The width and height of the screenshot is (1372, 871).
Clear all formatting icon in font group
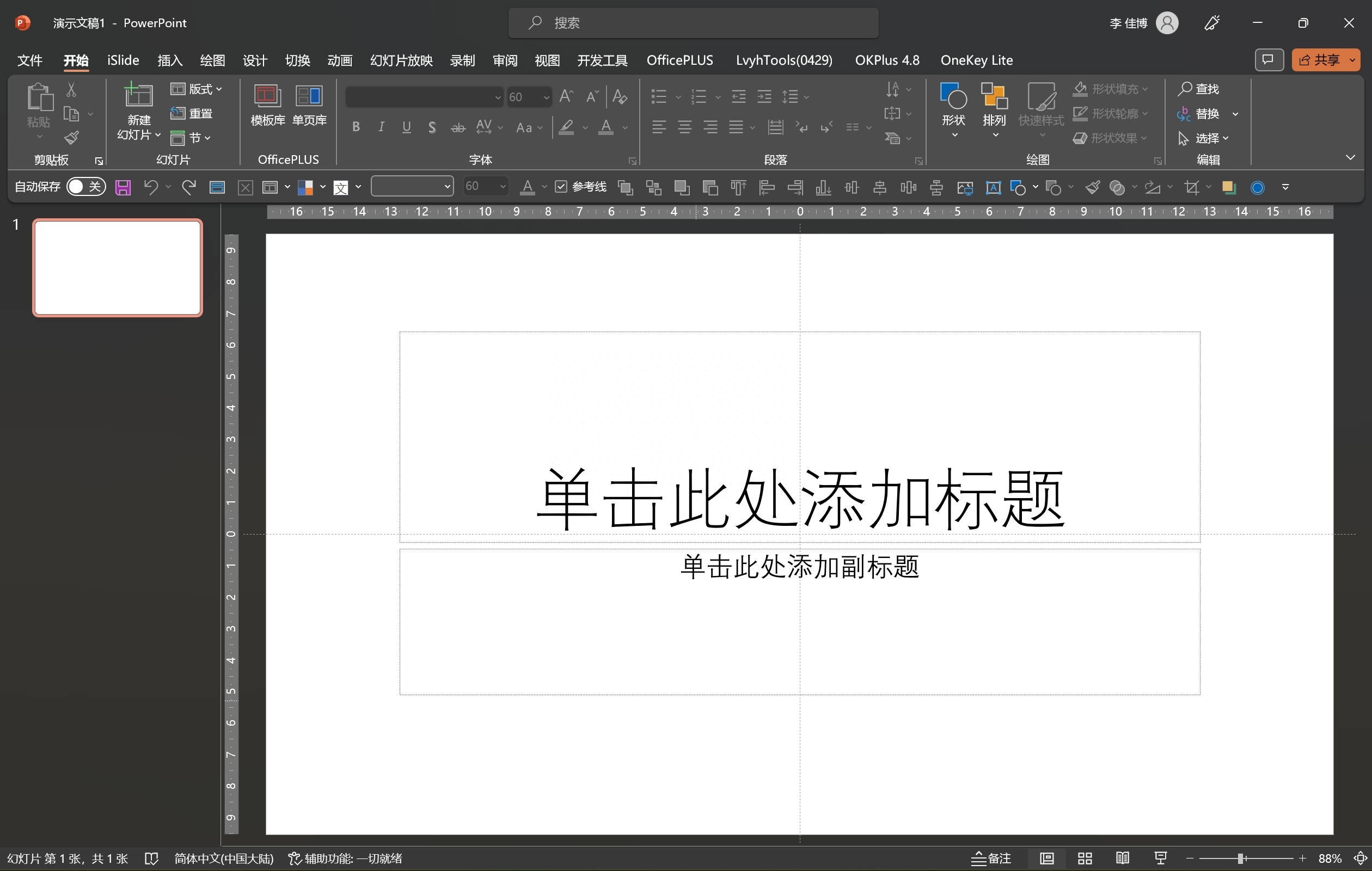620,96
